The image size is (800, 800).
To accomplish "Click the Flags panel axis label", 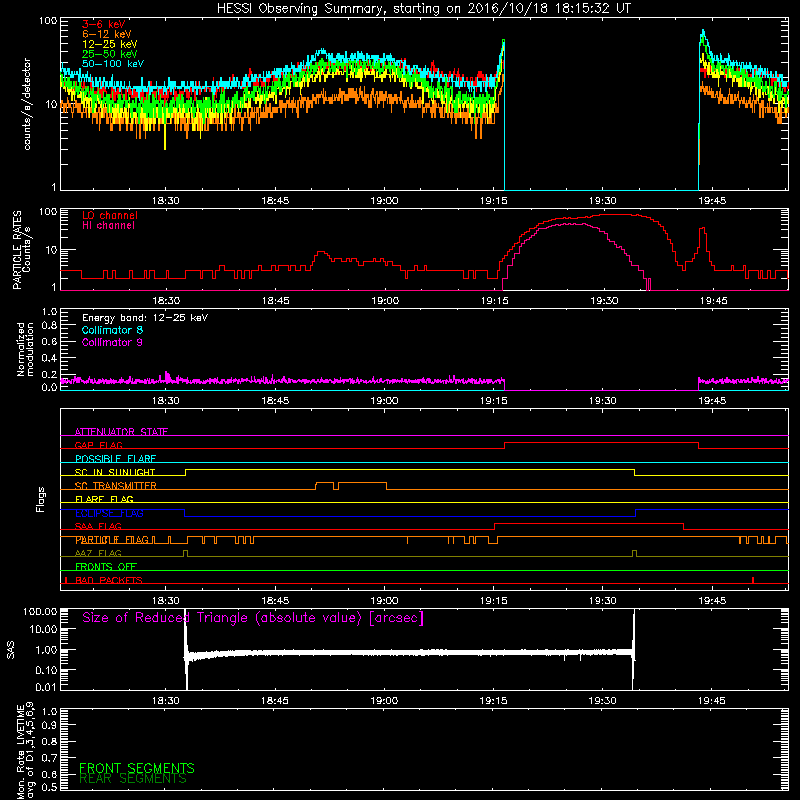I will 41,499.
